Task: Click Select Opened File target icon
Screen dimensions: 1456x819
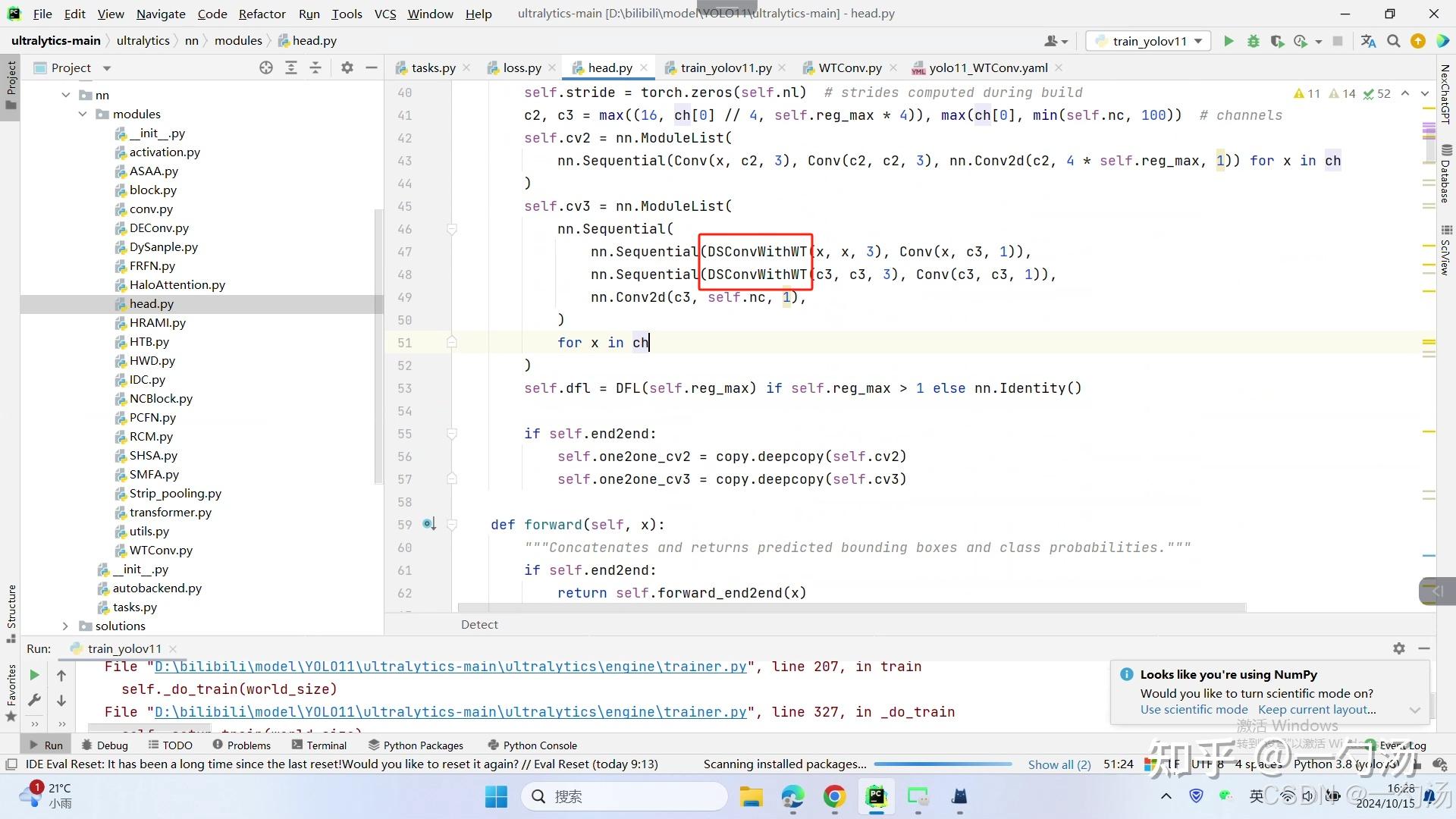Action: click(x=266, y=67)
